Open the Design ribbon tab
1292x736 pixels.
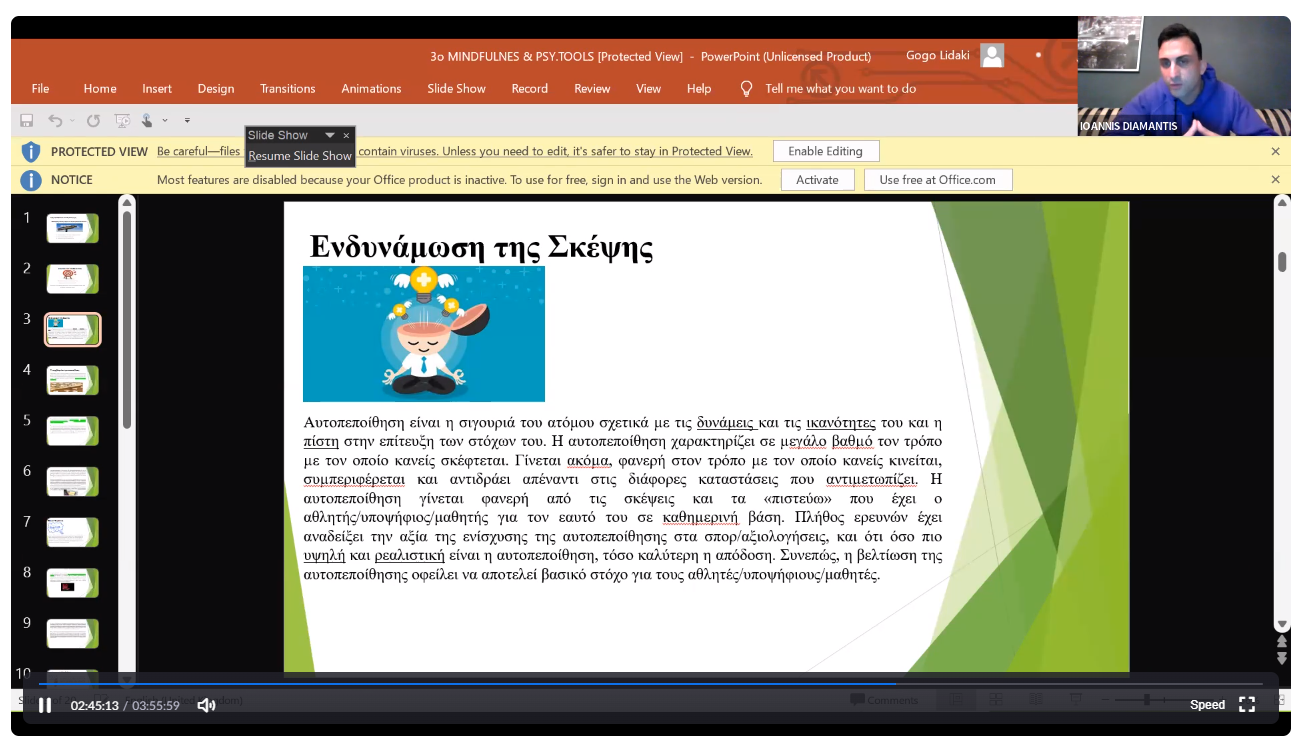click(215, 88)
